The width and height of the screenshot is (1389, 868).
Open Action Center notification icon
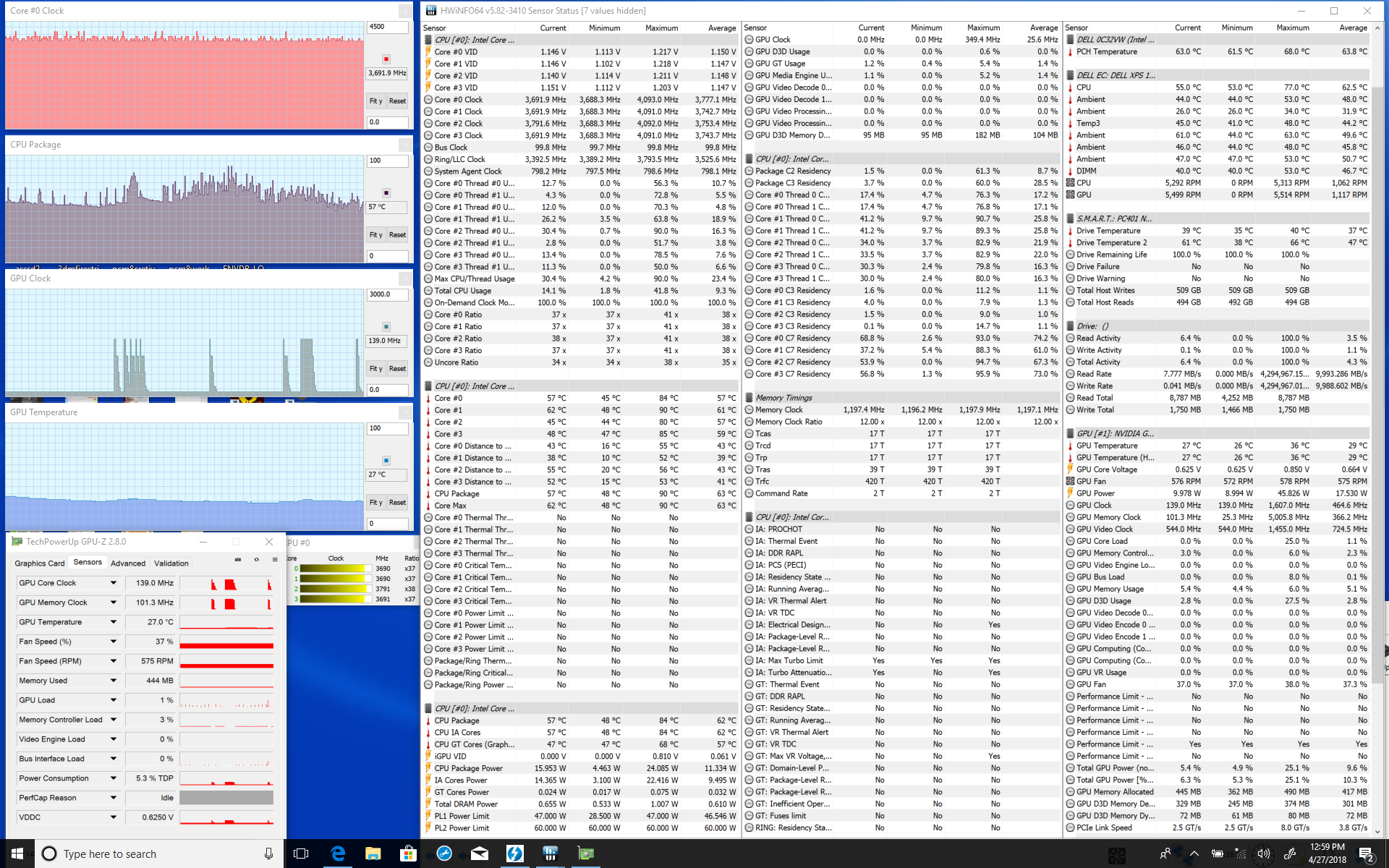point(1365,854)
